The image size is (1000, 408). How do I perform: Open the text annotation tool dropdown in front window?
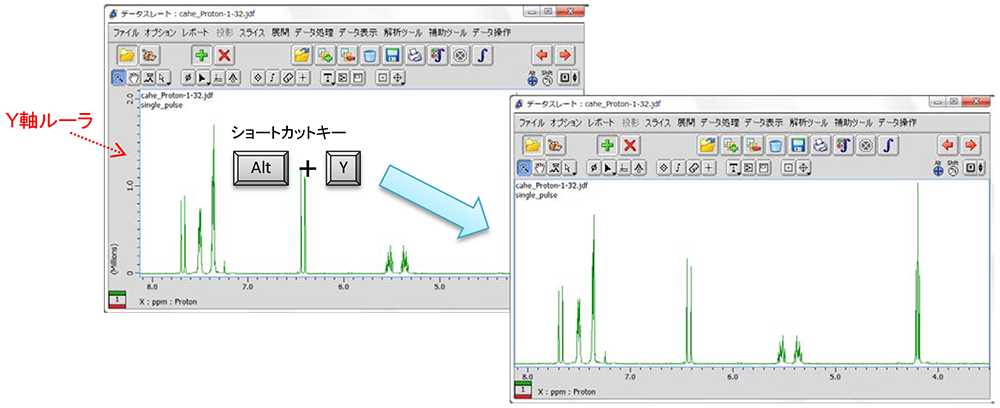point(733,168)
